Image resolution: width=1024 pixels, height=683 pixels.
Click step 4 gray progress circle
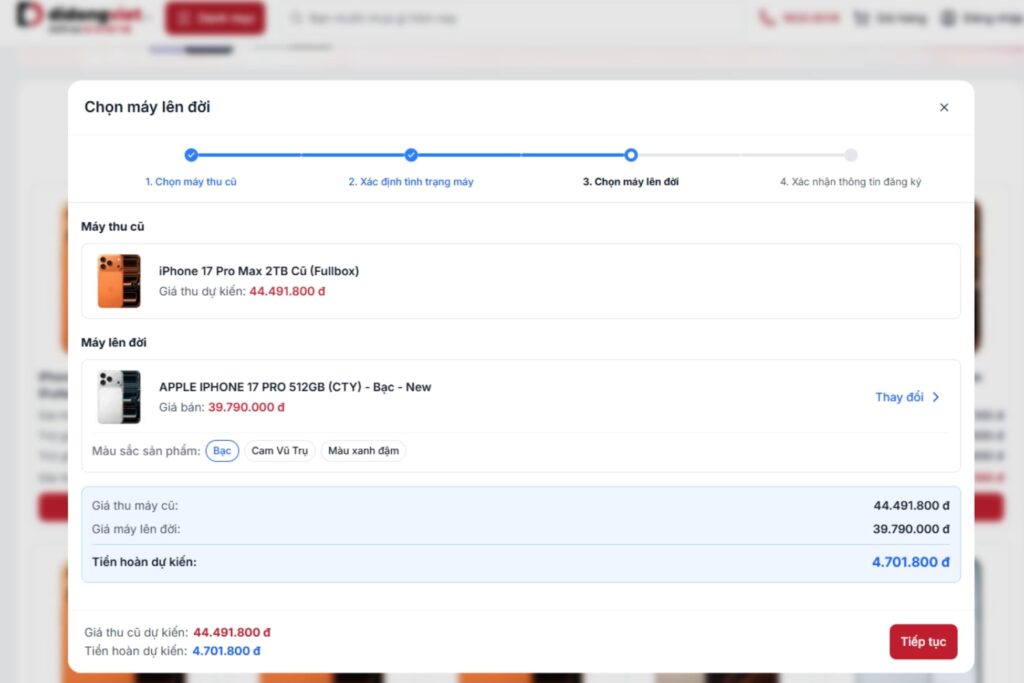tap(850, 155)
